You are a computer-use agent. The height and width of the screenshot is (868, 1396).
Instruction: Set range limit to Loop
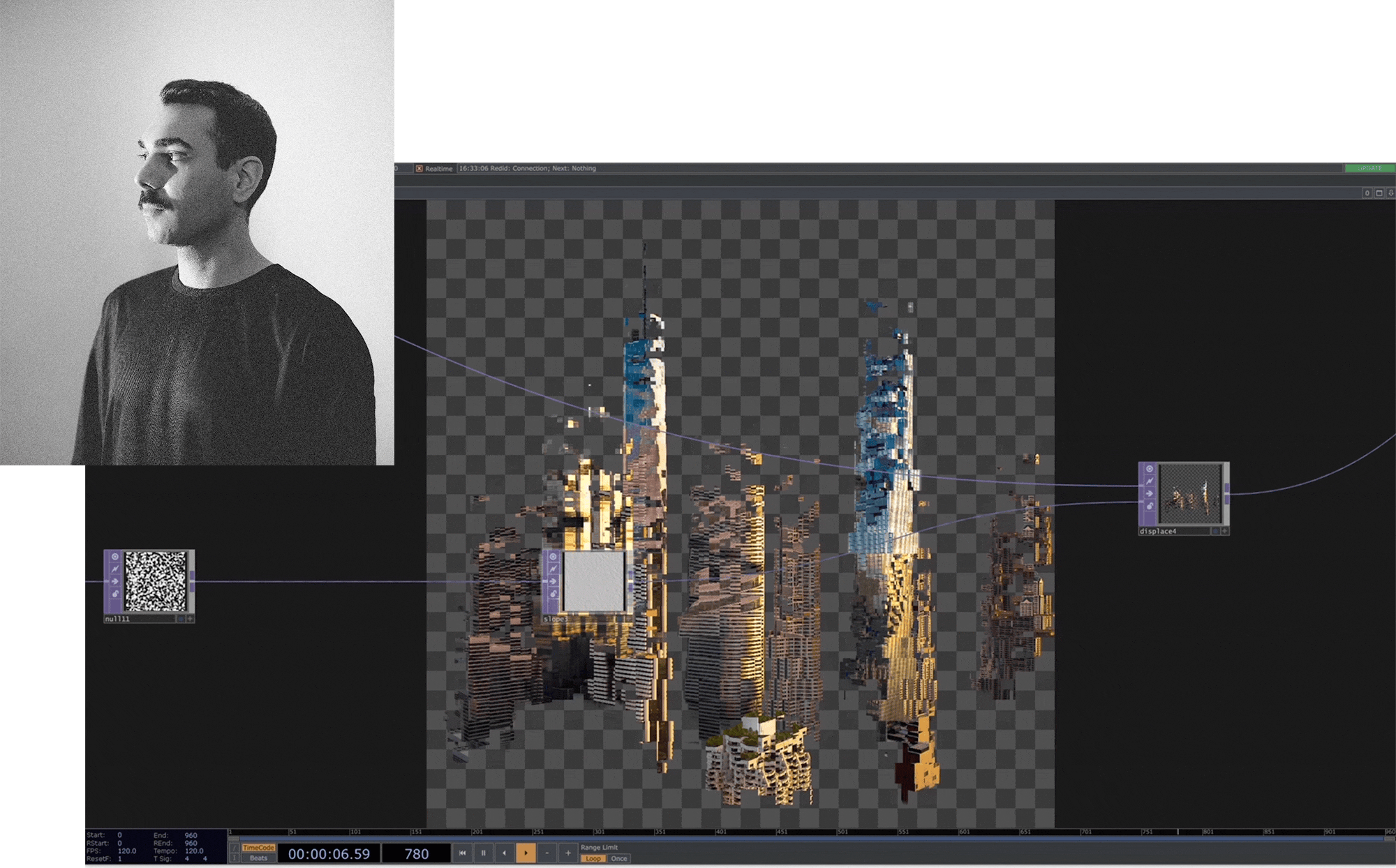(593, 859)
